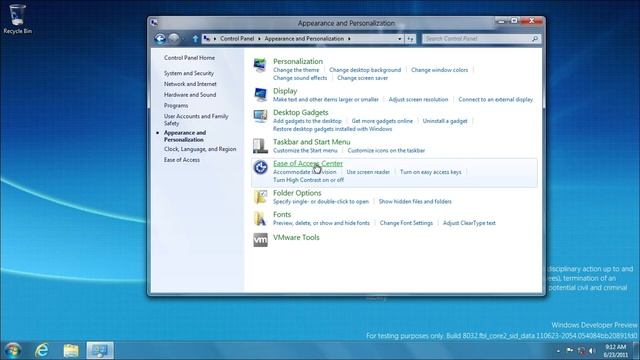Open Clock, Language, and Region
Screen dimensions: 640x360
(x=200, y=149)
